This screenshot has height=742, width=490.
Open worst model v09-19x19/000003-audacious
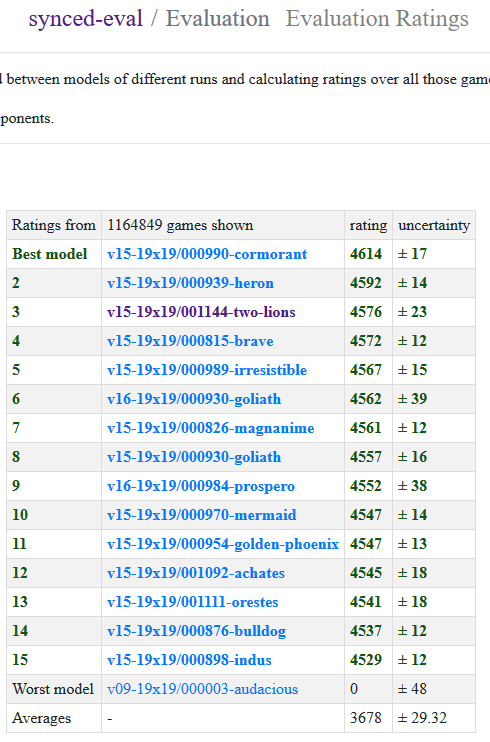[x=203, y=689]
